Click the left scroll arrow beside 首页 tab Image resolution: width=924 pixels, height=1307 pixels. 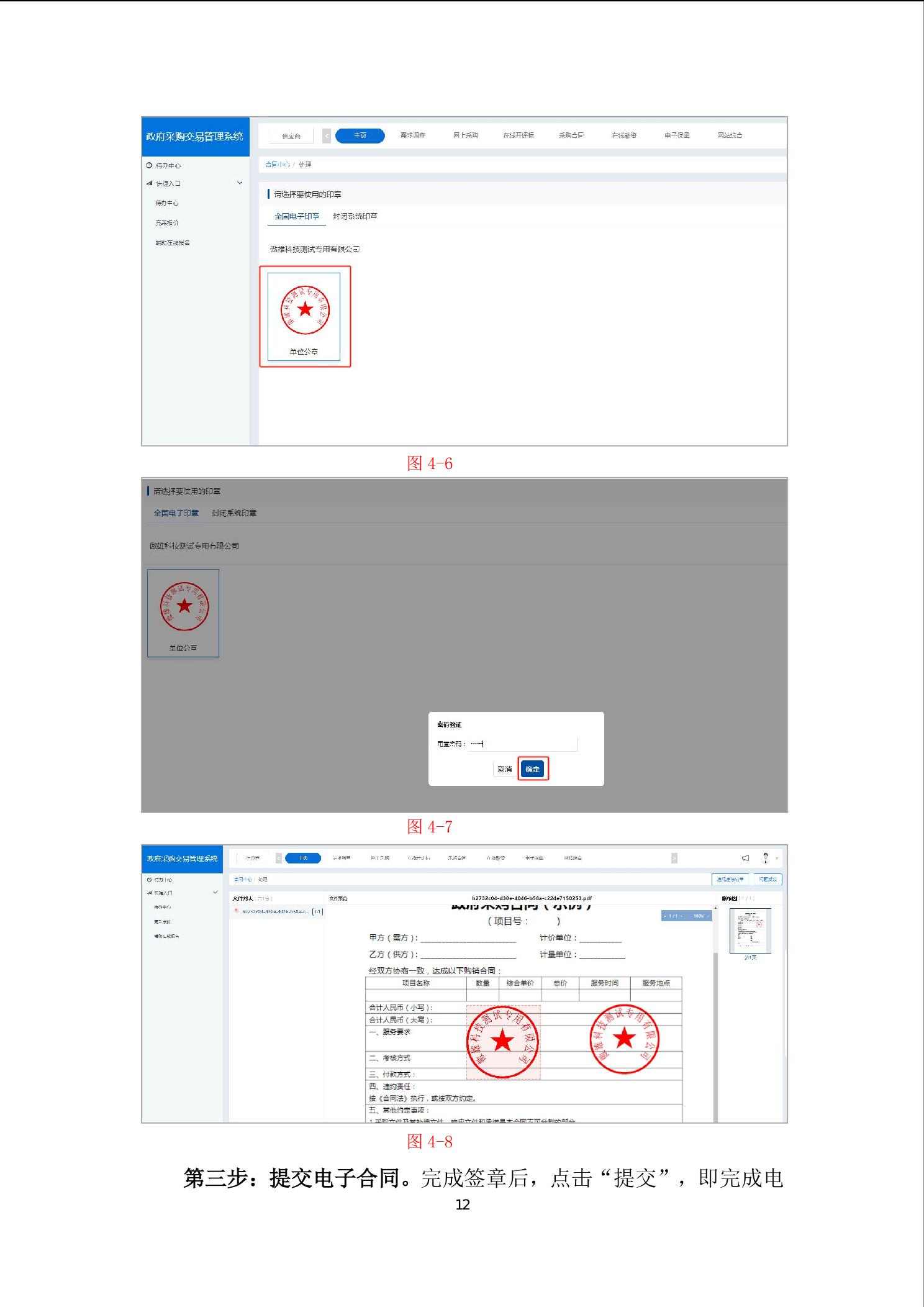coord(327,135)
